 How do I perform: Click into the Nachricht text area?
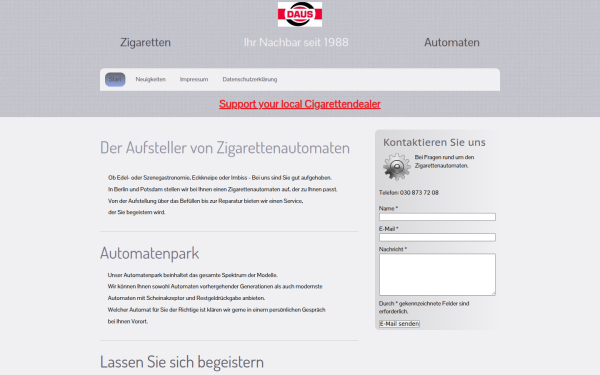click(x=437, y=274)
